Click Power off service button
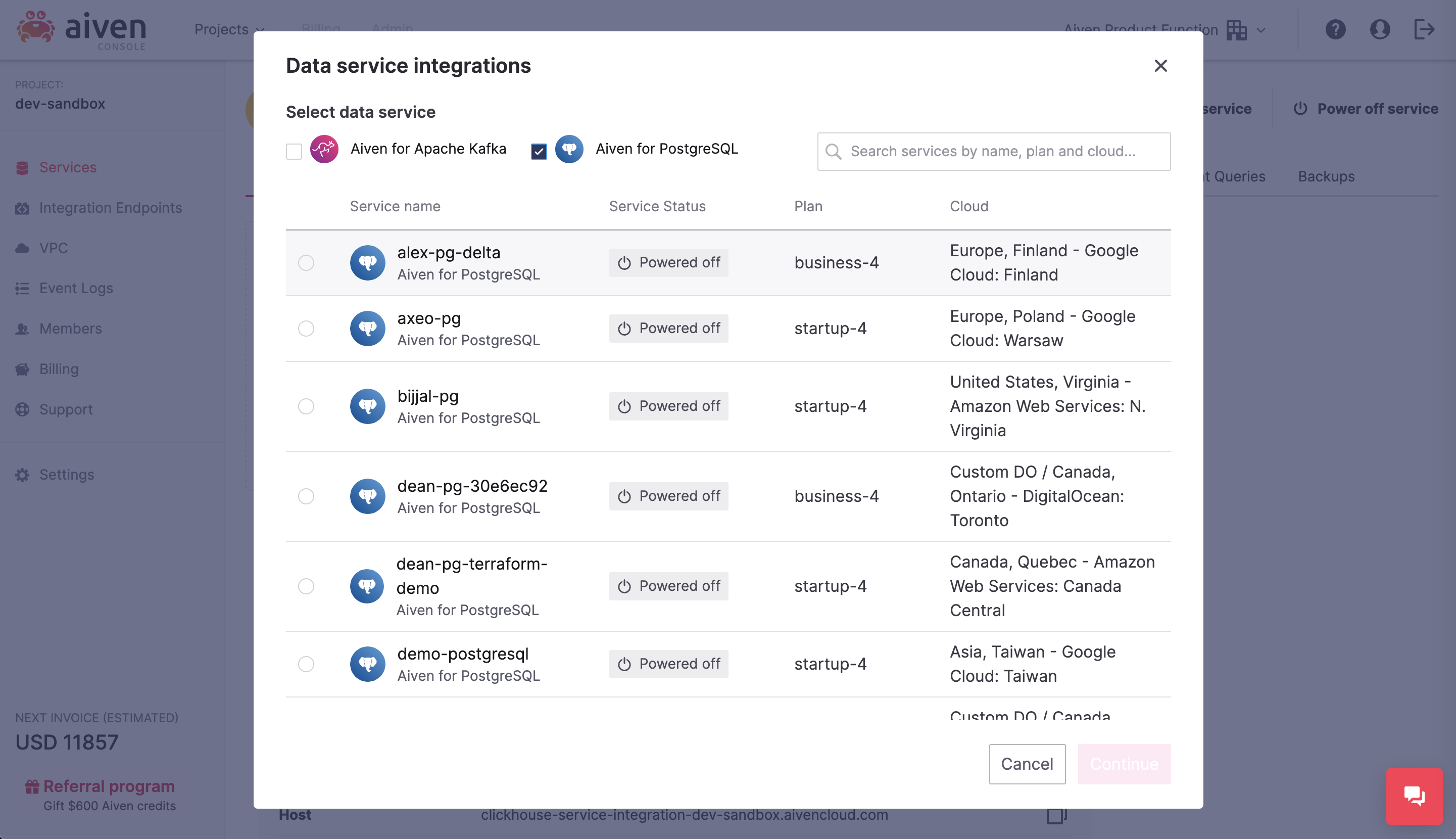This screenshot has width=1456, height=839. tap(1366, 108)
